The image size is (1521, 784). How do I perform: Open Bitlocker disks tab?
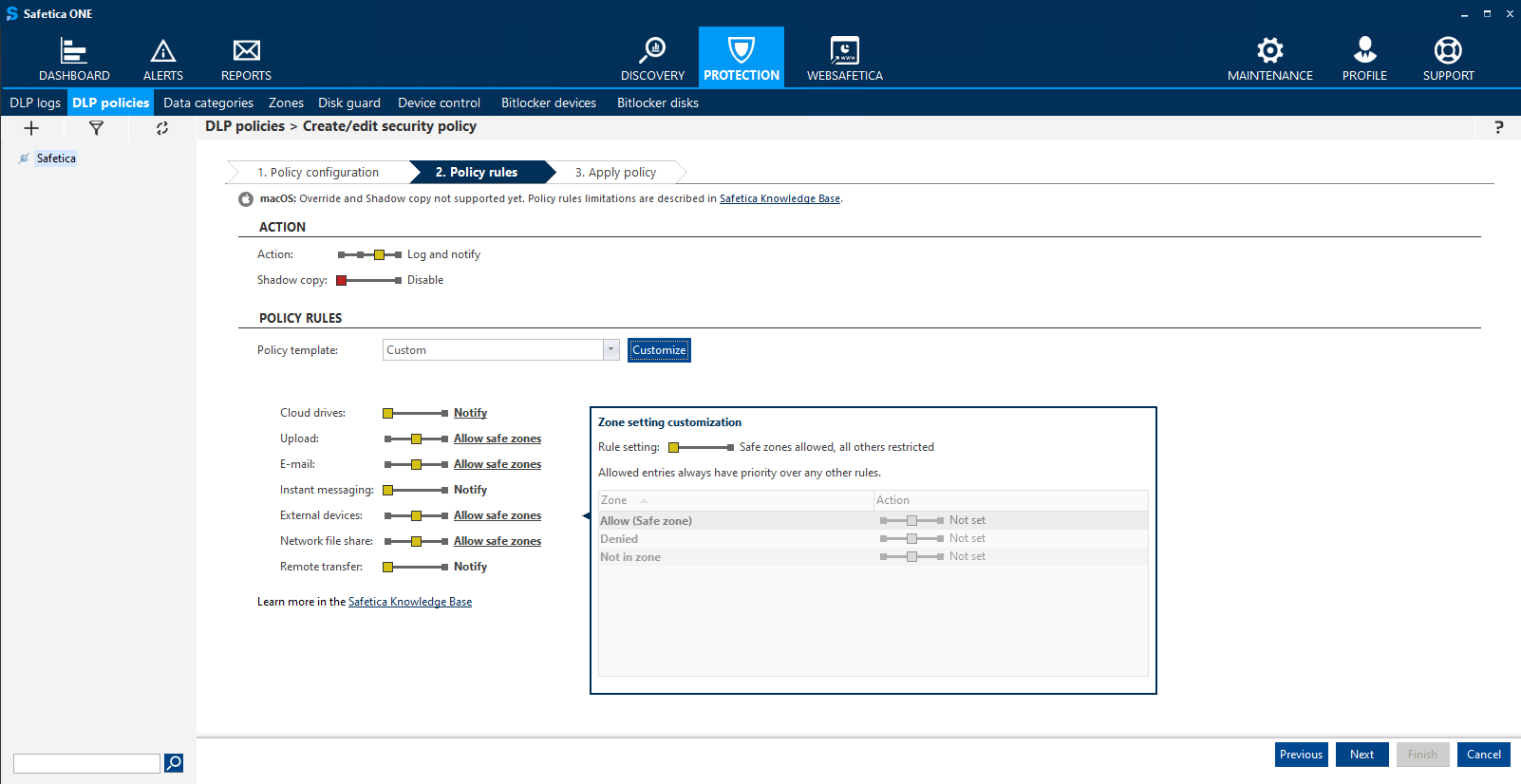(x=658, y=103)
